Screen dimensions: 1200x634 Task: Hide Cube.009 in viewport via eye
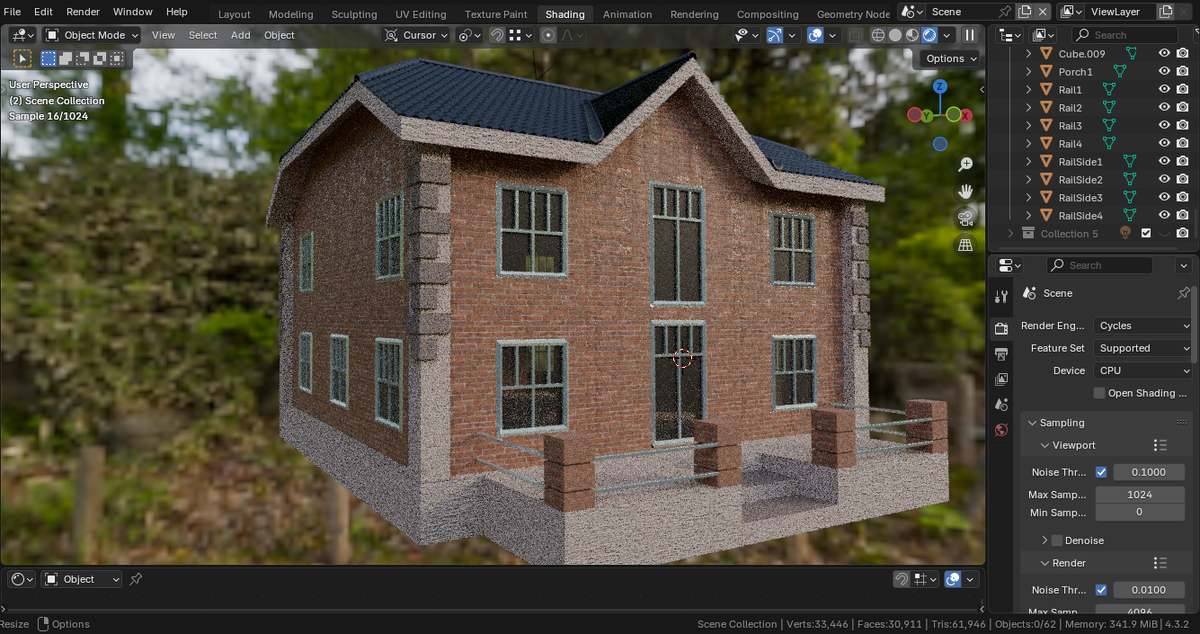[x=1164, y=53]
